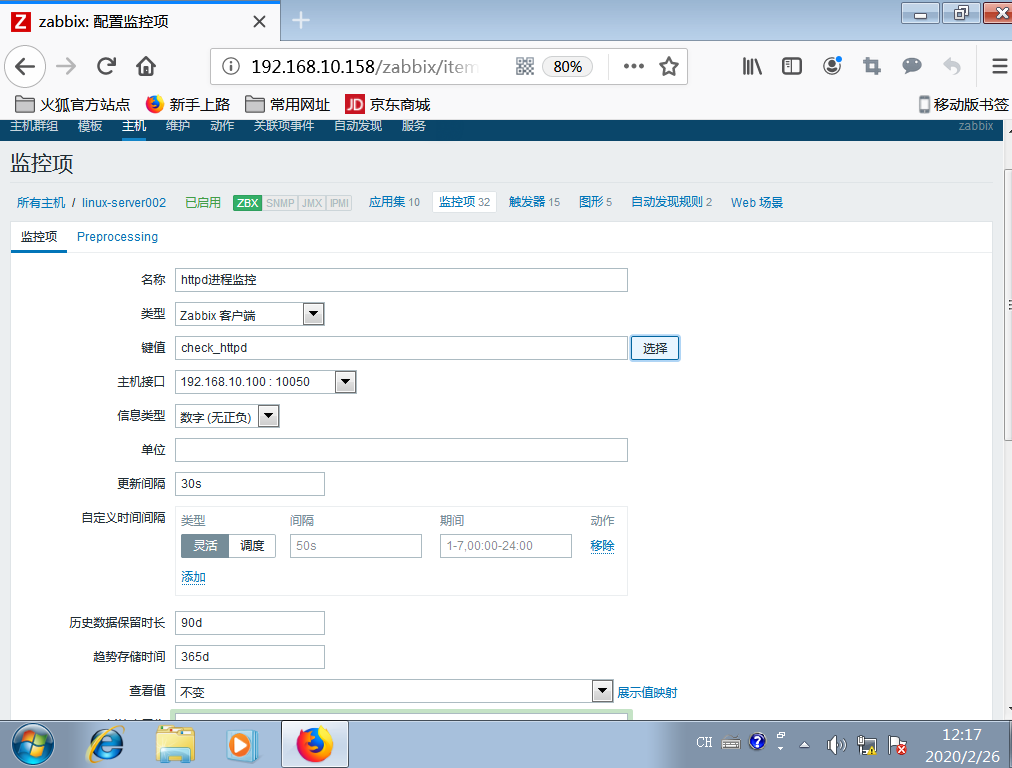The height and width of the screenshot is (768, 1012).
Task: Switch to the Preprocessing tab
Action: point(117,237)
